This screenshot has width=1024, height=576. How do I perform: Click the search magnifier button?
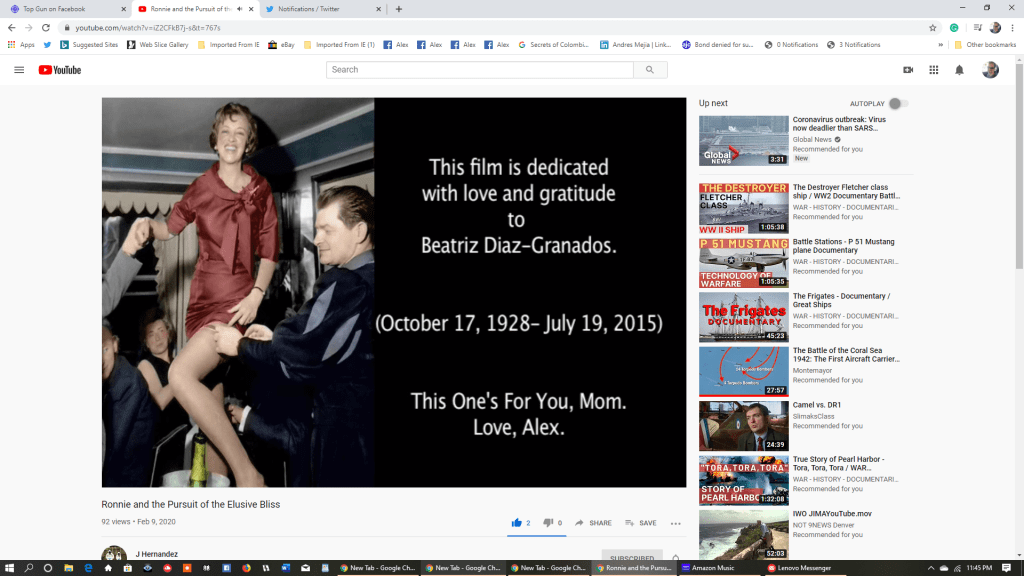650,70
